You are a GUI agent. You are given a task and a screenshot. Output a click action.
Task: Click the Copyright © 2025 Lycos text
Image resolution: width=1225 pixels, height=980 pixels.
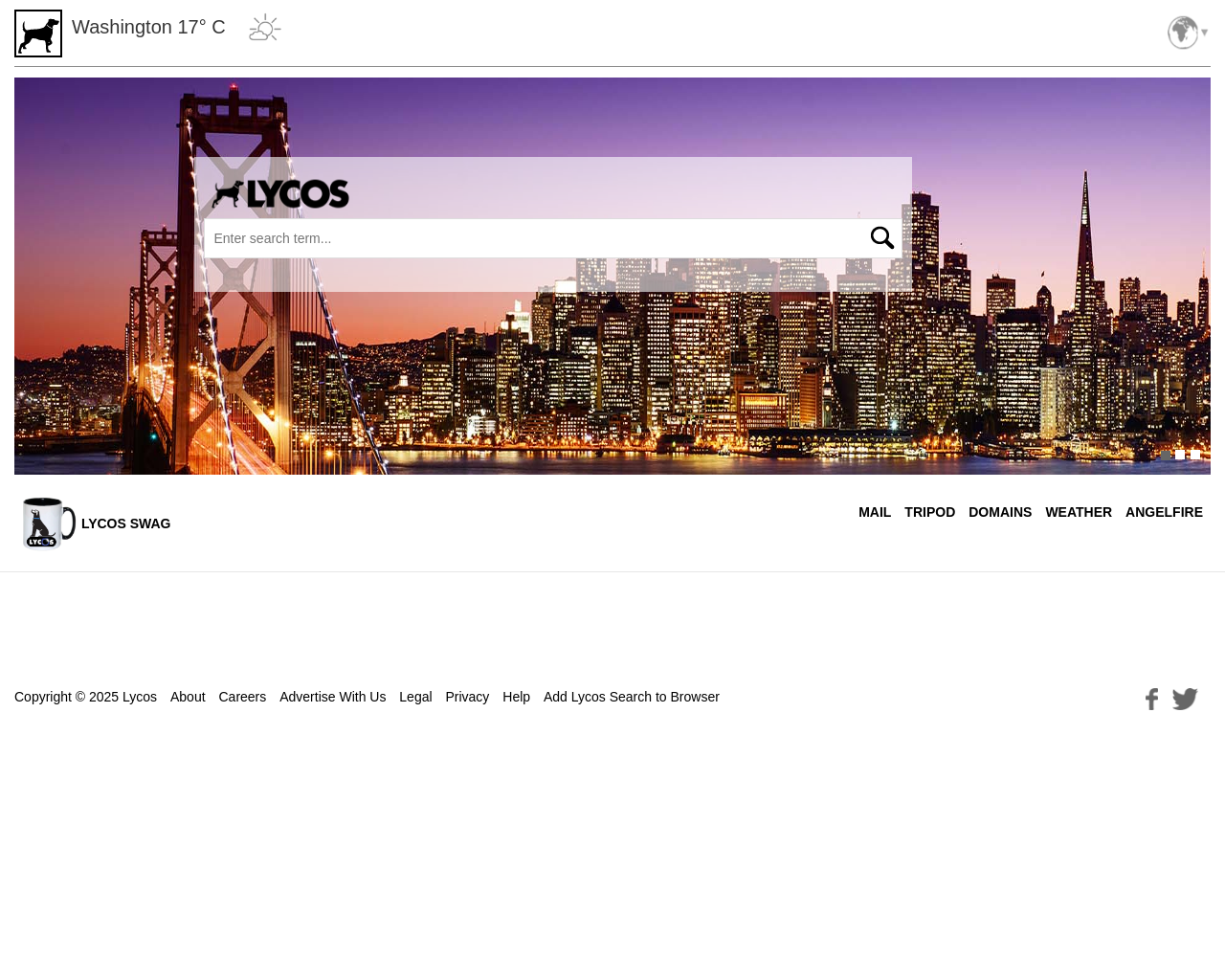tap(85, 697)
